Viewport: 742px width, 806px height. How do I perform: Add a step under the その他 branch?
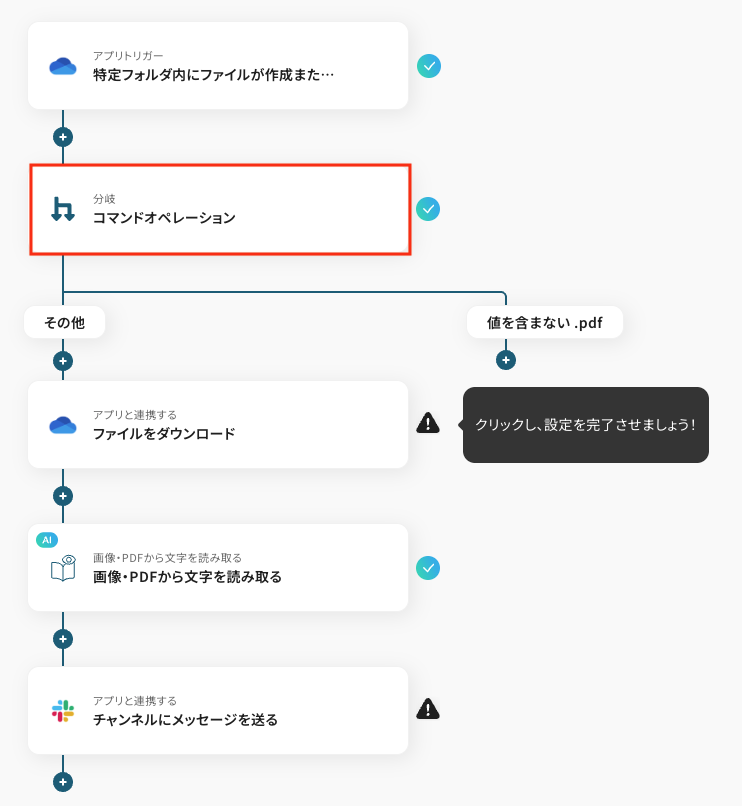(63, 361)
